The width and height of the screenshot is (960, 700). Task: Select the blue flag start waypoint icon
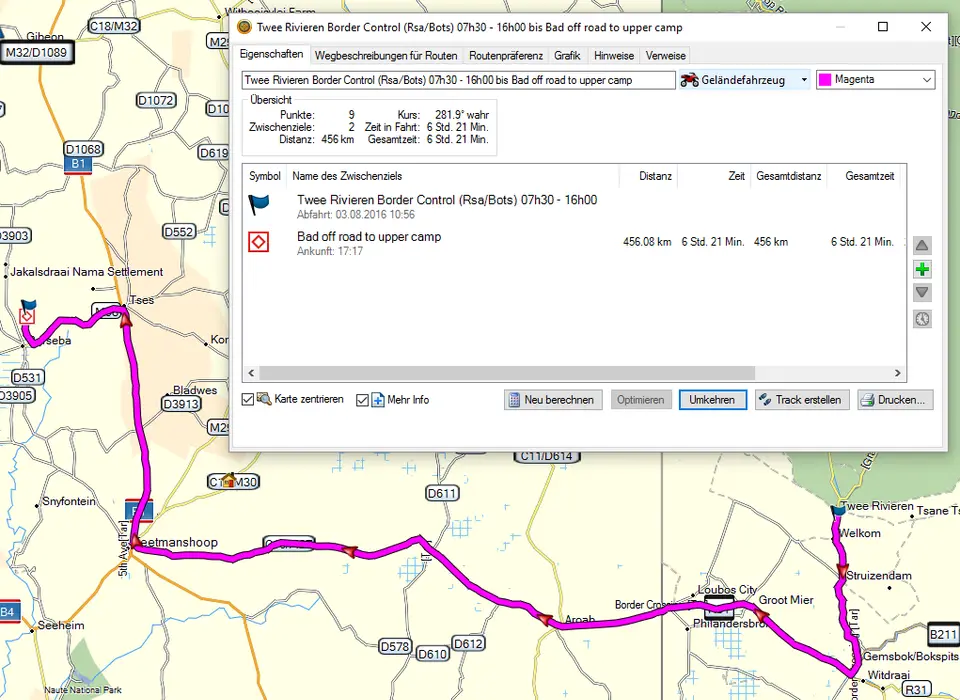258,204
